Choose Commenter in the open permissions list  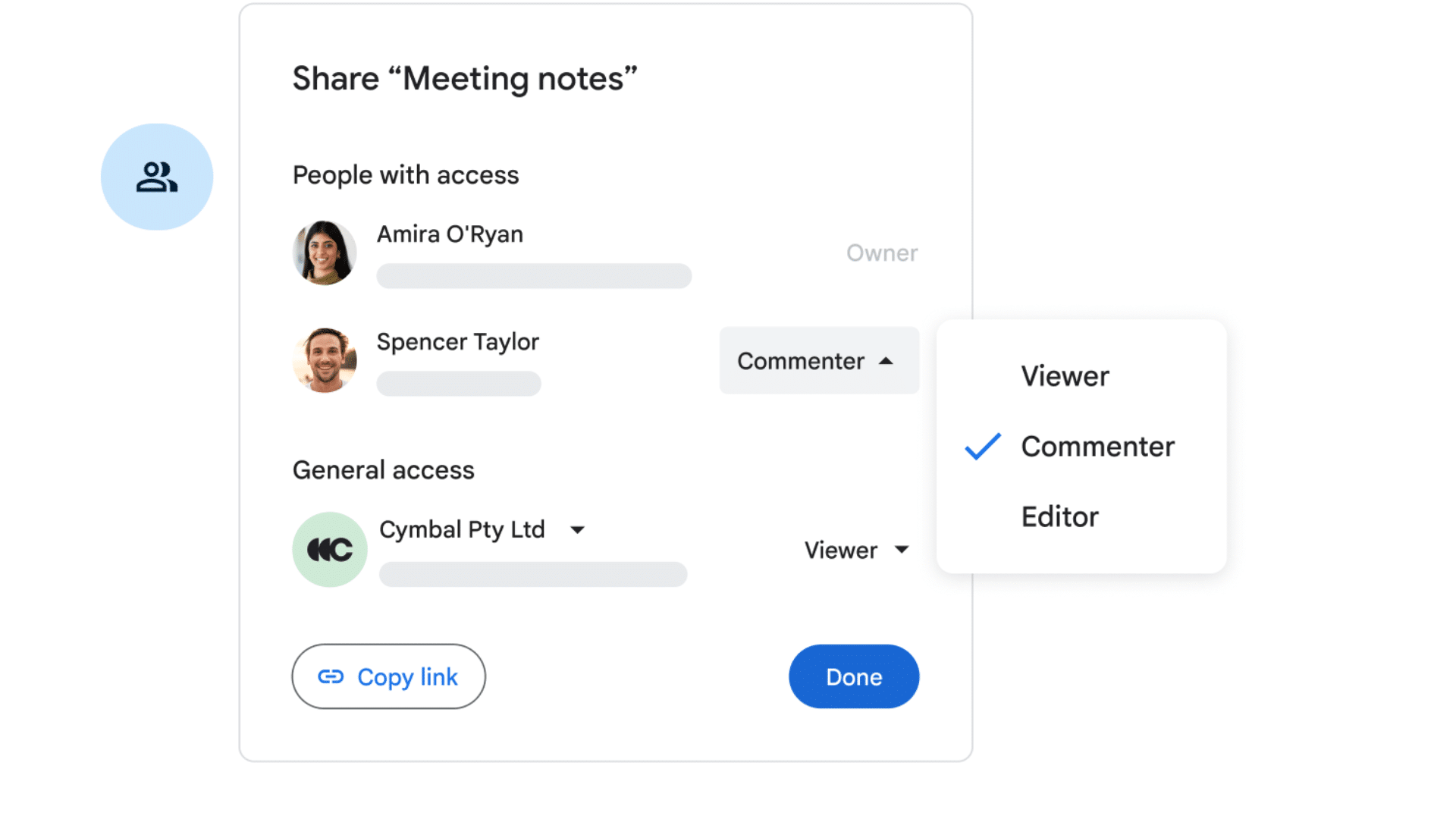coord(1097,447)
